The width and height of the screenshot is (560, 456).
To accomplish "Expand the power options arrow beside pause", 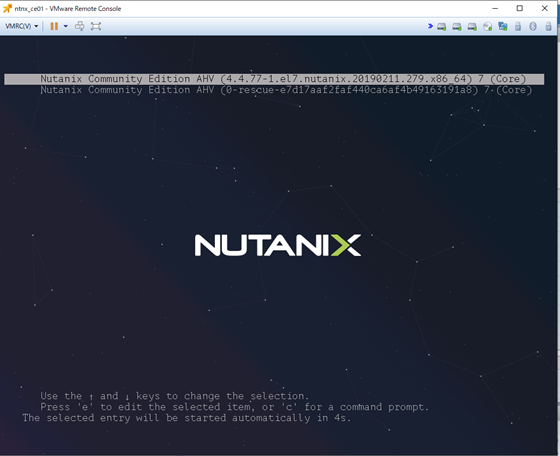I will pos(66,26).
